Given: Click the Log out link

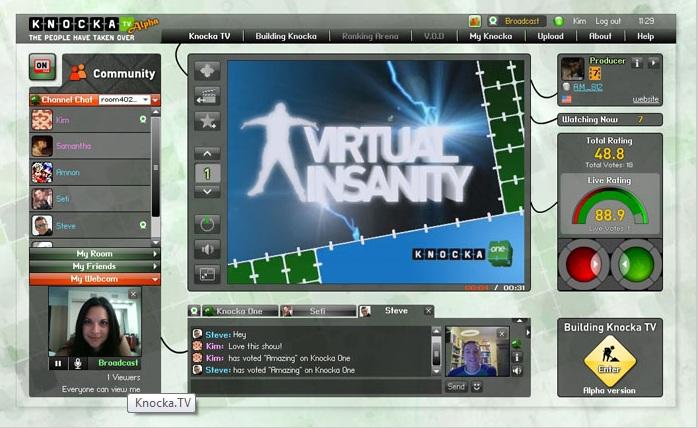Looking at the screenshot, I should 608,21.
